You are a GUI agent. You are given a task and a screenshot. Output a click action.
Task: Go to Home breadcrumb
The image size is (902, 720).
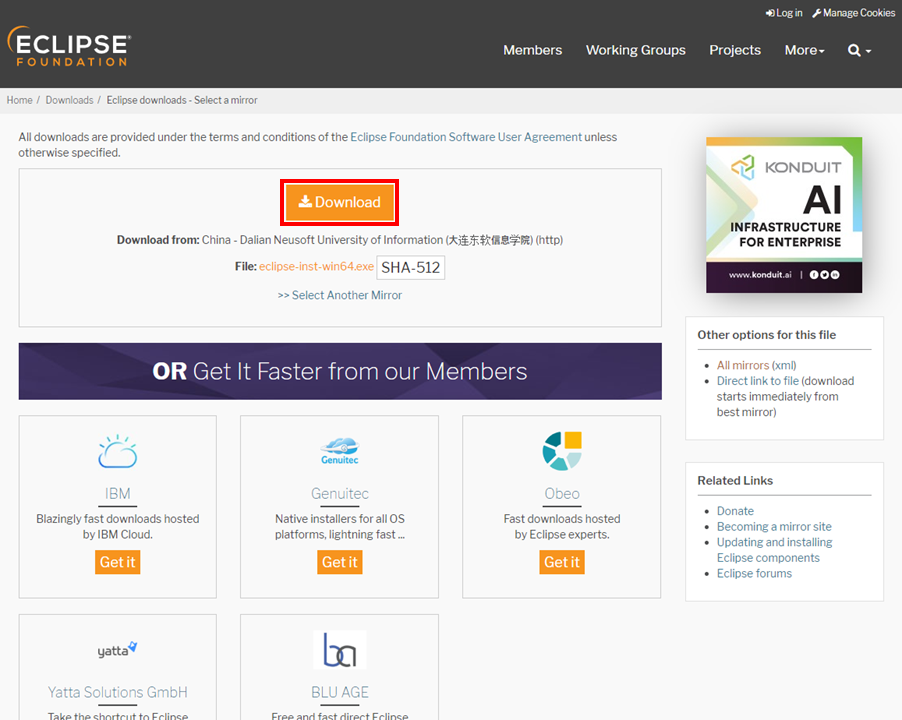pyautogui.click(x=20, y=100)
